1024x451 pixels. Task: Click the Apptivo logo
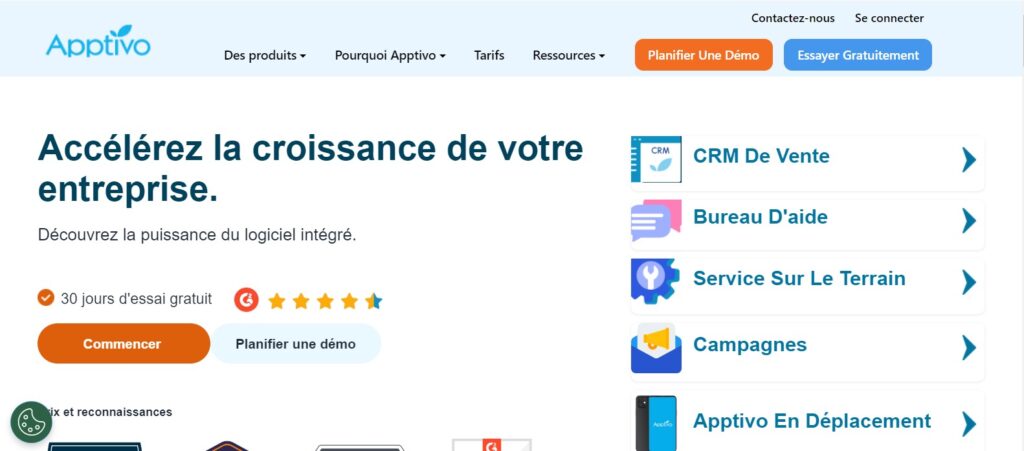pyautogui.click(x=98, y=41)
